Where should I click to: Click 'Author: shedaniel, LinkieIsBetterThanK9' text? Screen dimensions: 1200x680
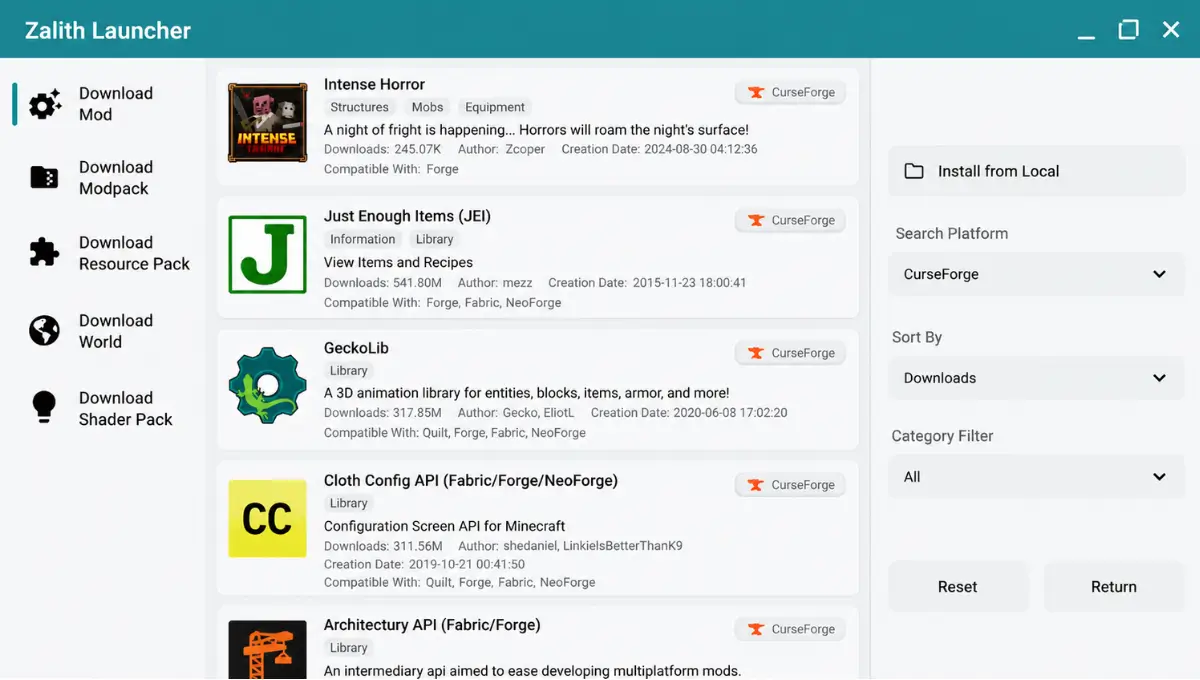pyautogui.click(x=570, y=546)
